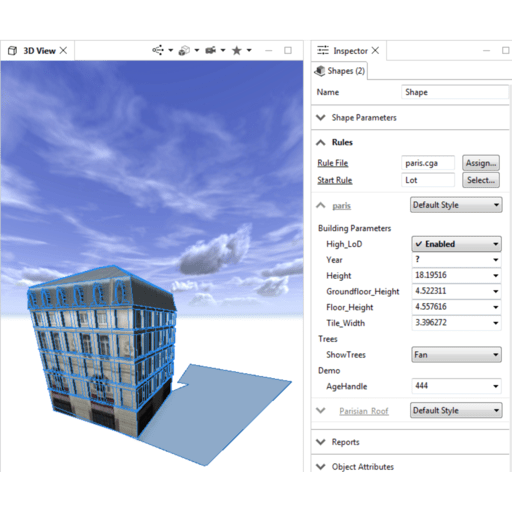Open the paris Default Style dropdown
Image resolution: width=512 pixels, height=512 pixels.
[x=456, y=205]
